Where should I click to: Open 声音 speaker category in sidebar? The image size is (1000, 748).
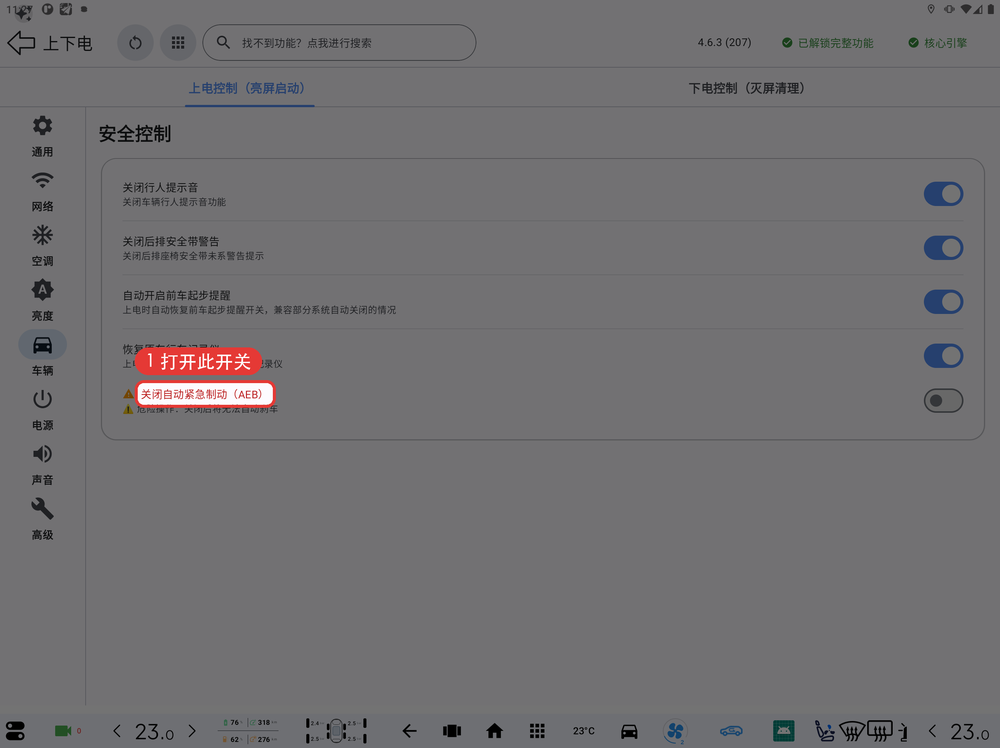pos(43,464)
